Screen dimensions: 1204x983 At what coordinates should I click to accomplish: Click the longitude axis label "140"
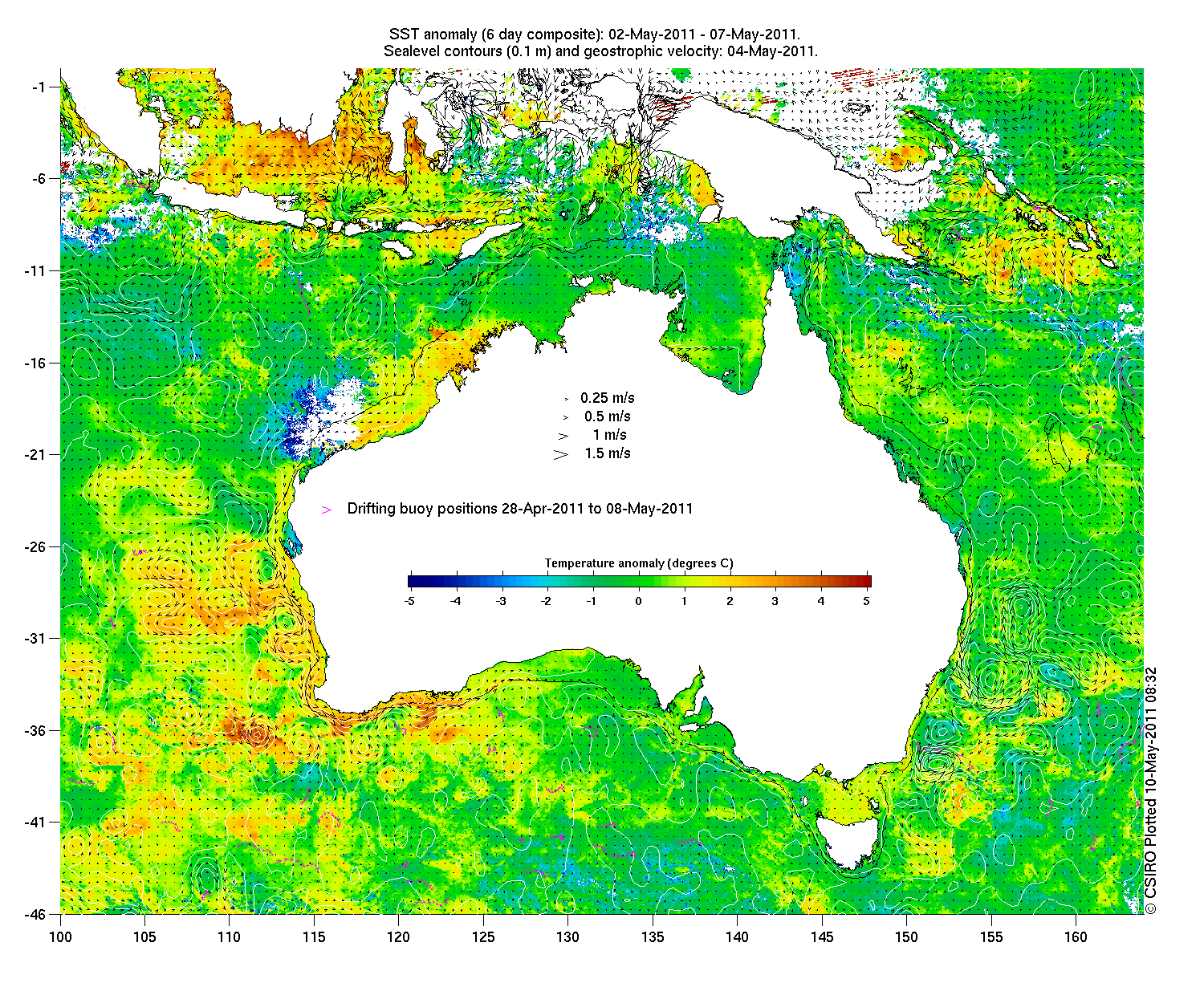737,937
